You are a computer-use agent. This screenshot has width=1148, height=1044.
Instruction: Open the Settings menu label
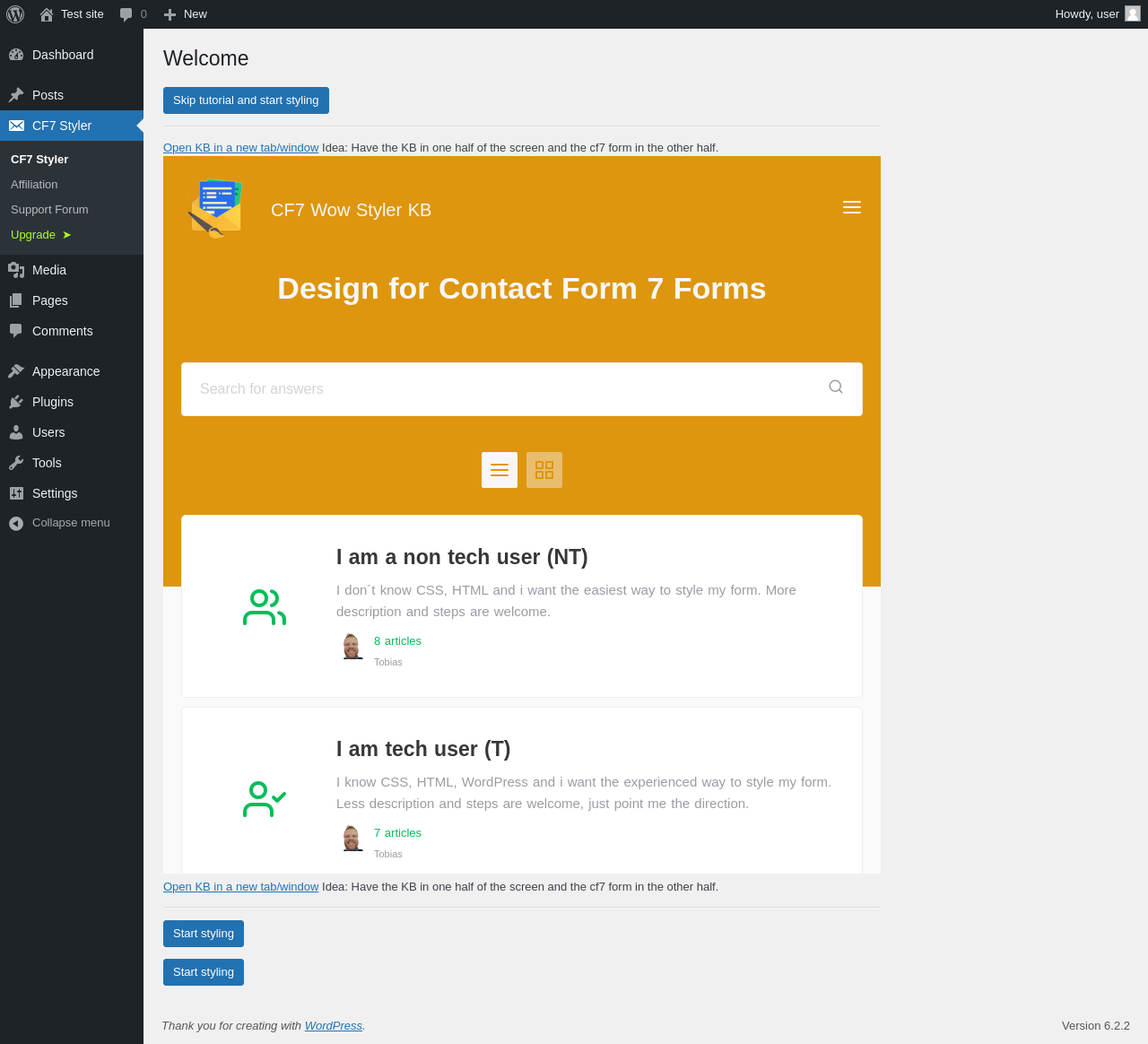coord(55,493)
